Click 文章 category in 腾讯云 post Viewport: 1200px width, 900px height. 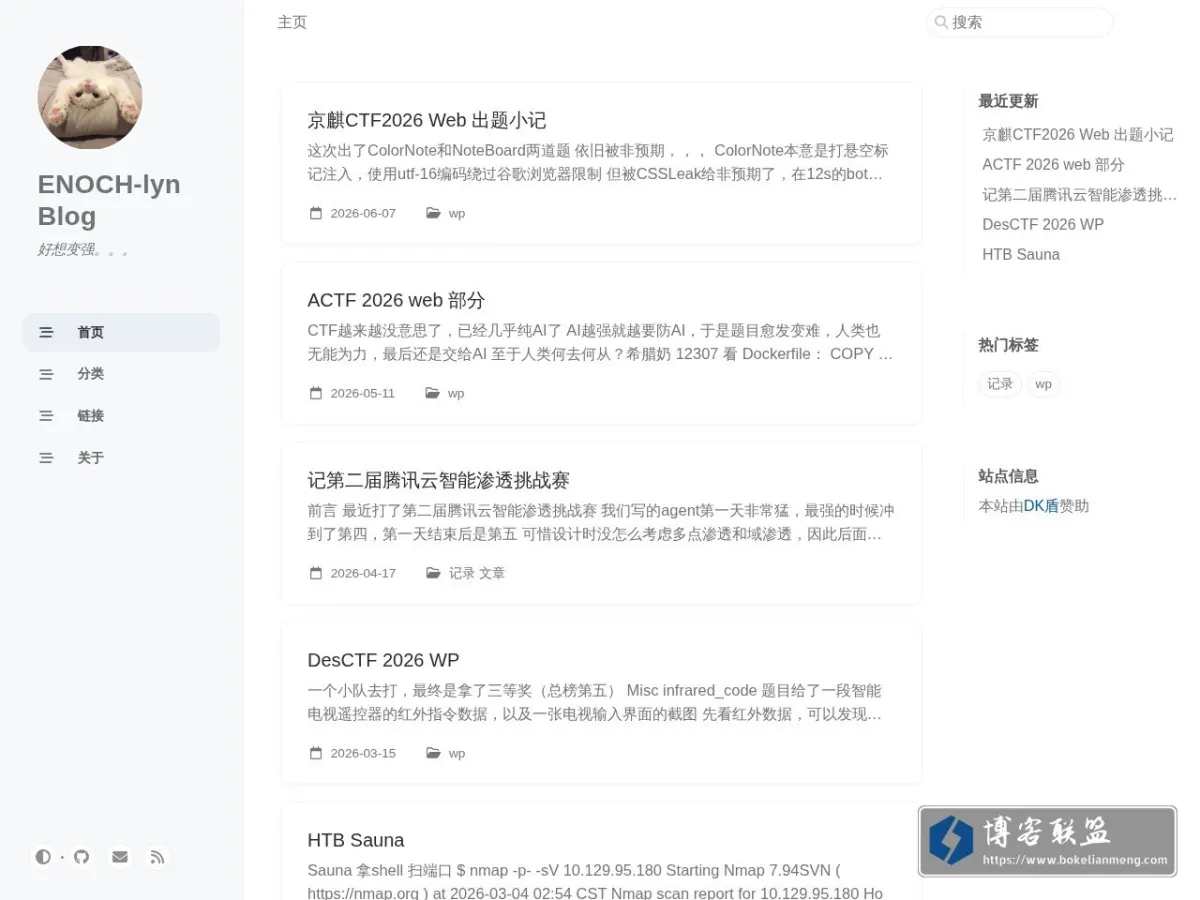click(492, 573)
